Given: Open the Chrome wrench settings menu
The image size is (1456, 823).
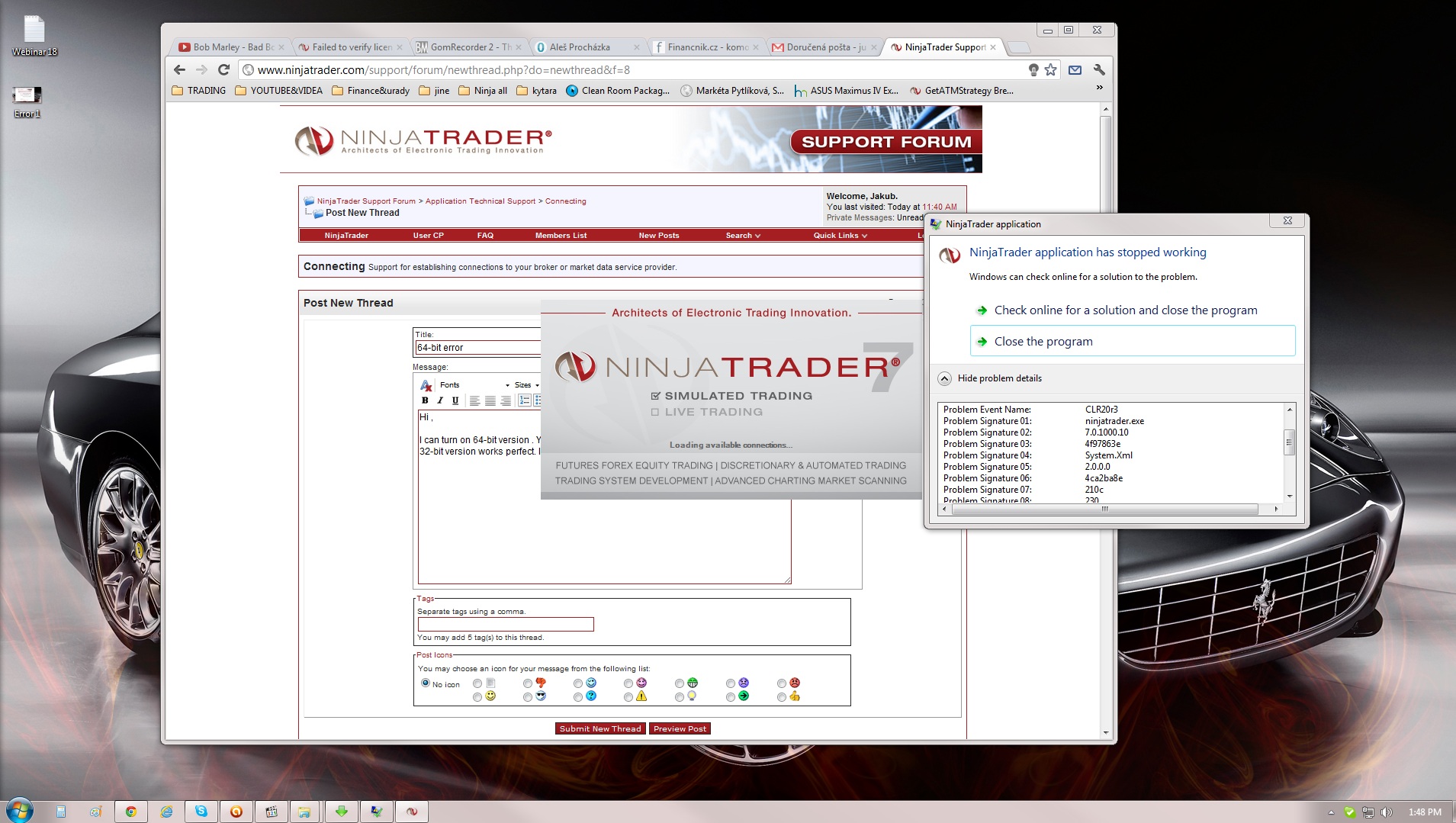Looking at the screenshot, I should pyautogui.click(x=1099, y=69).
